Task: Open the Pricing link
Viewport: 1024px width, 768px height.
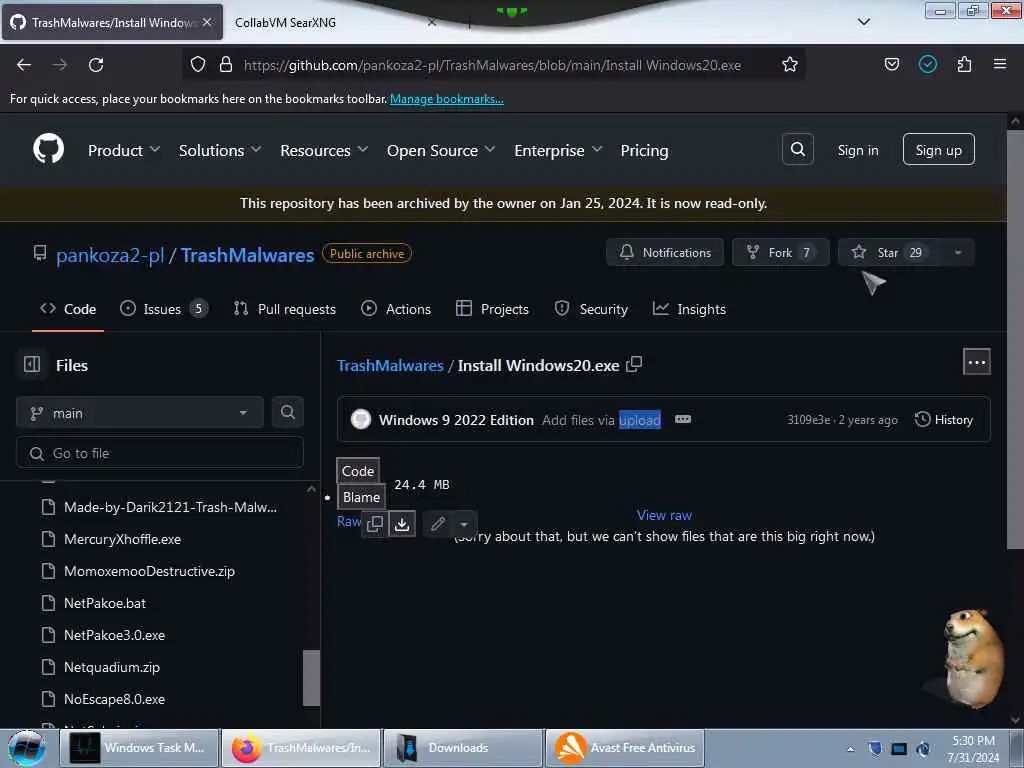Action: [645, 151]
